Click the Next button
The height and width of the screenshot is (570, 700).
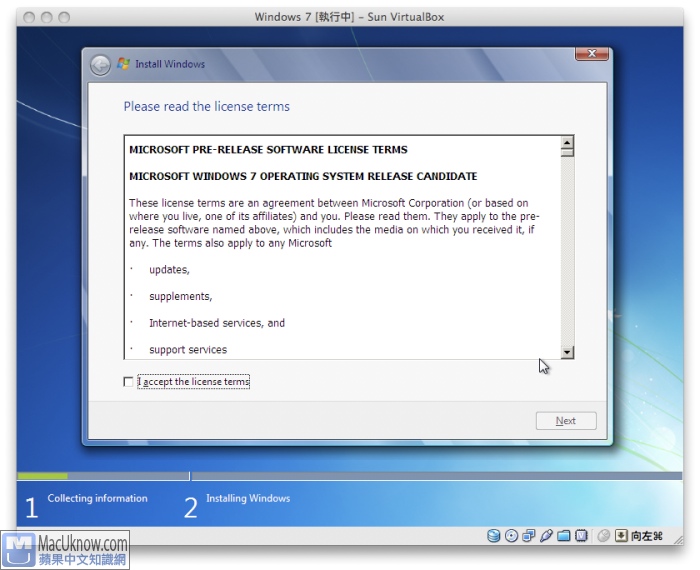pos(566,420)
